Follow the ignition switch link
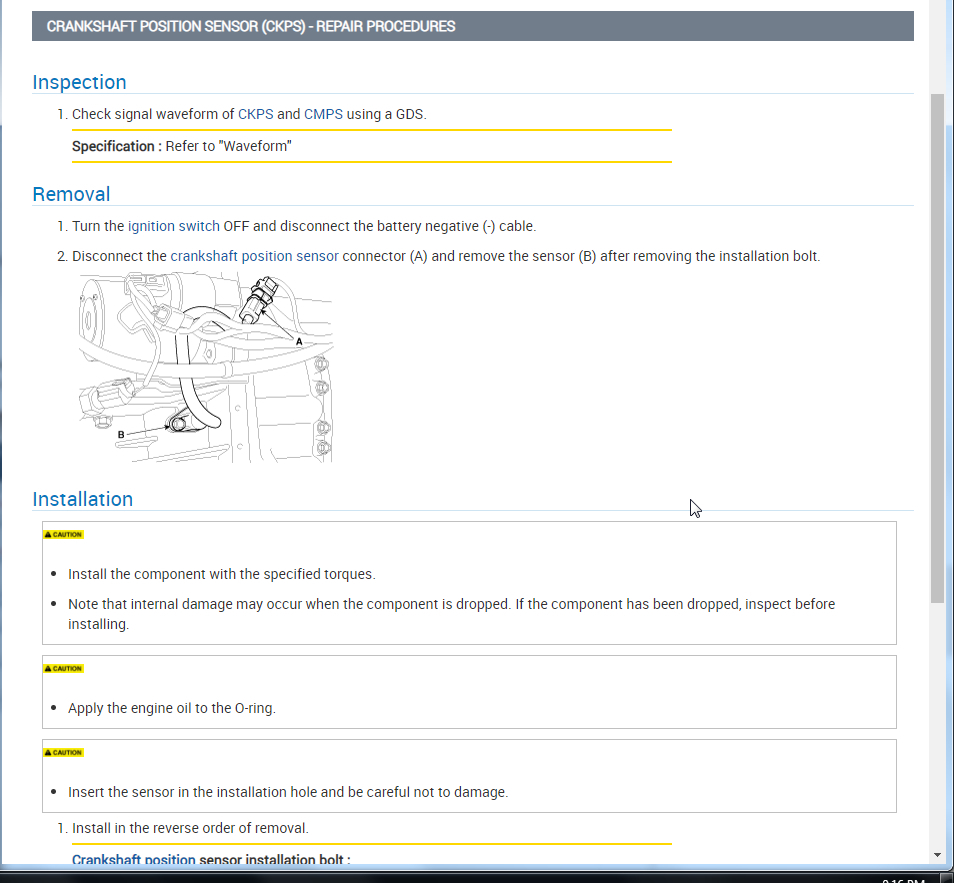The width and height of the screenshot is (954, 883). [173, 226]
